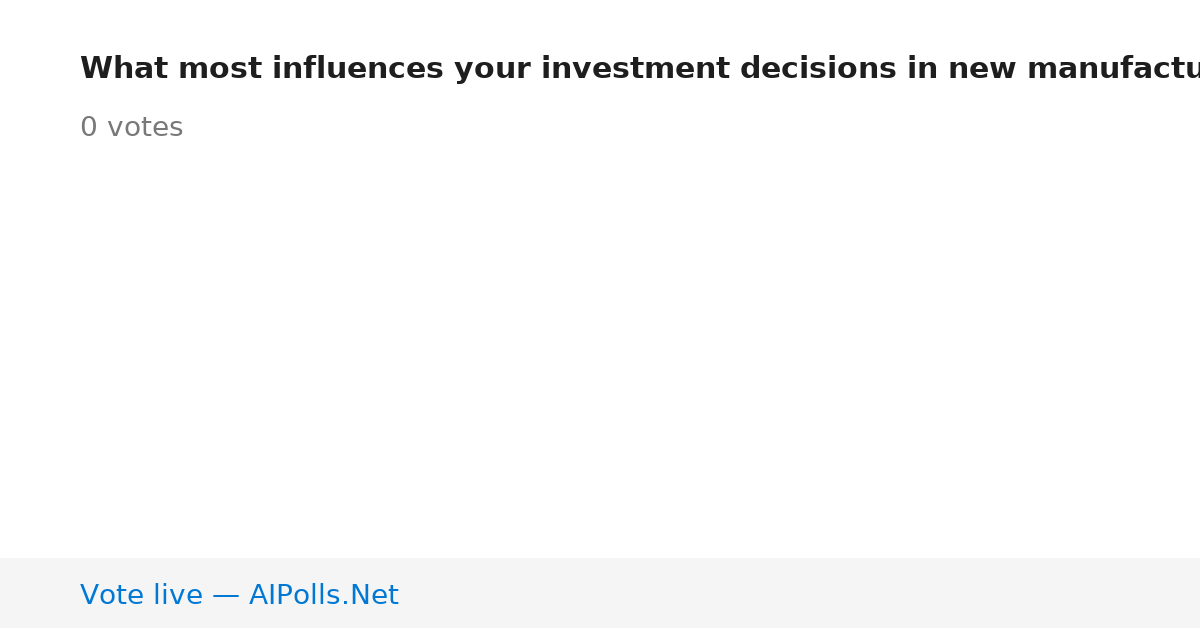Click the word your in poll question
The height and width of the screenshot is (628, 1200).
(492, 69)
